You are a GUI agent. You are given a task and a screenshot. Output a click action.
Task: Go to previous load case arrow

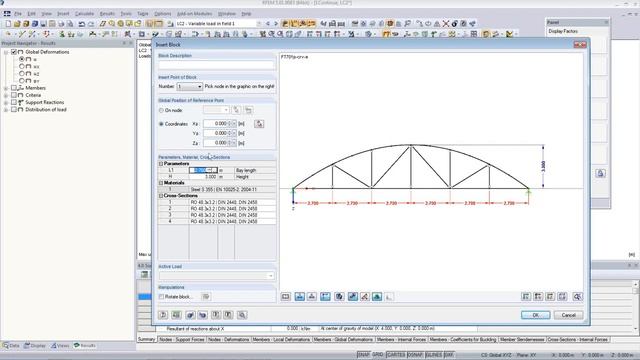[268, 24]
